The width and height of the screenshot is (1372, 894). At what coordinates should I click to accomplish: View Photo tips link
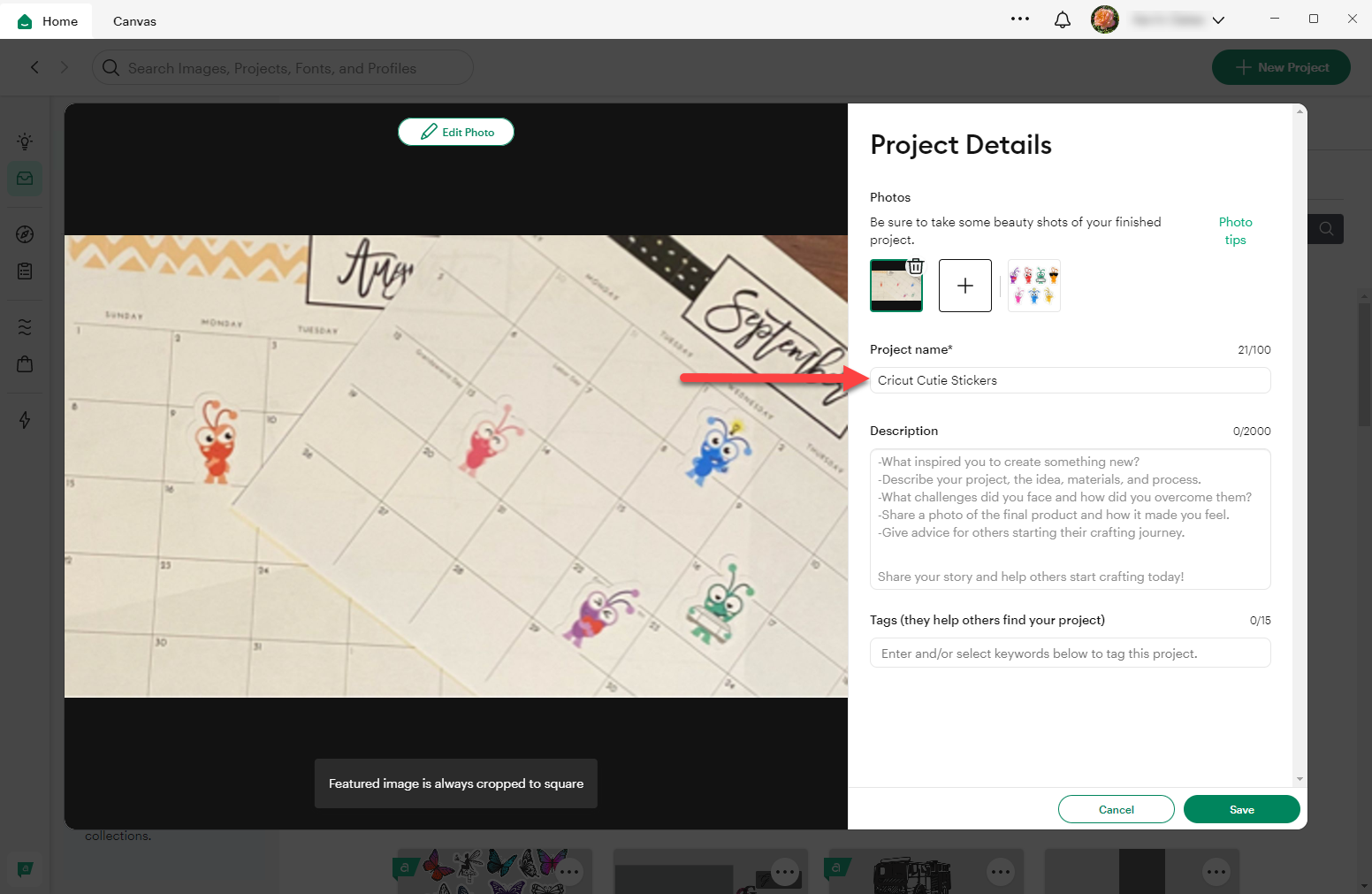pos(1234,230)
